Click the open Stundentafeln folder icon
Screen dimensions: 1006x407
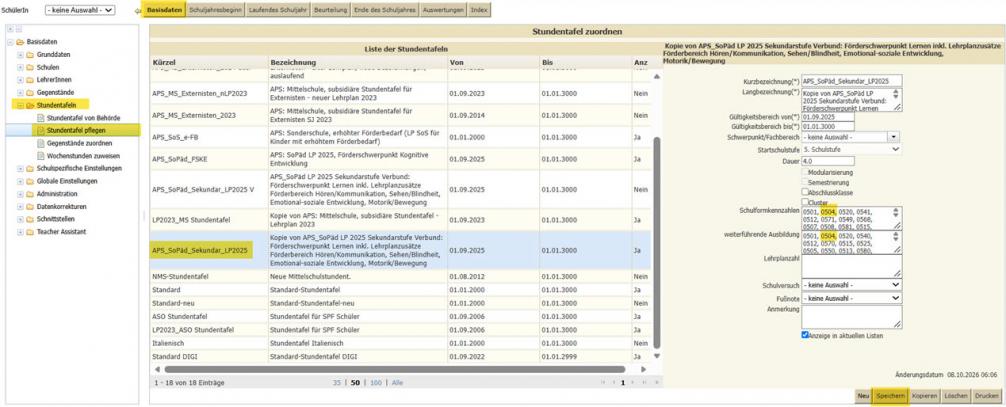click(30, 105)
